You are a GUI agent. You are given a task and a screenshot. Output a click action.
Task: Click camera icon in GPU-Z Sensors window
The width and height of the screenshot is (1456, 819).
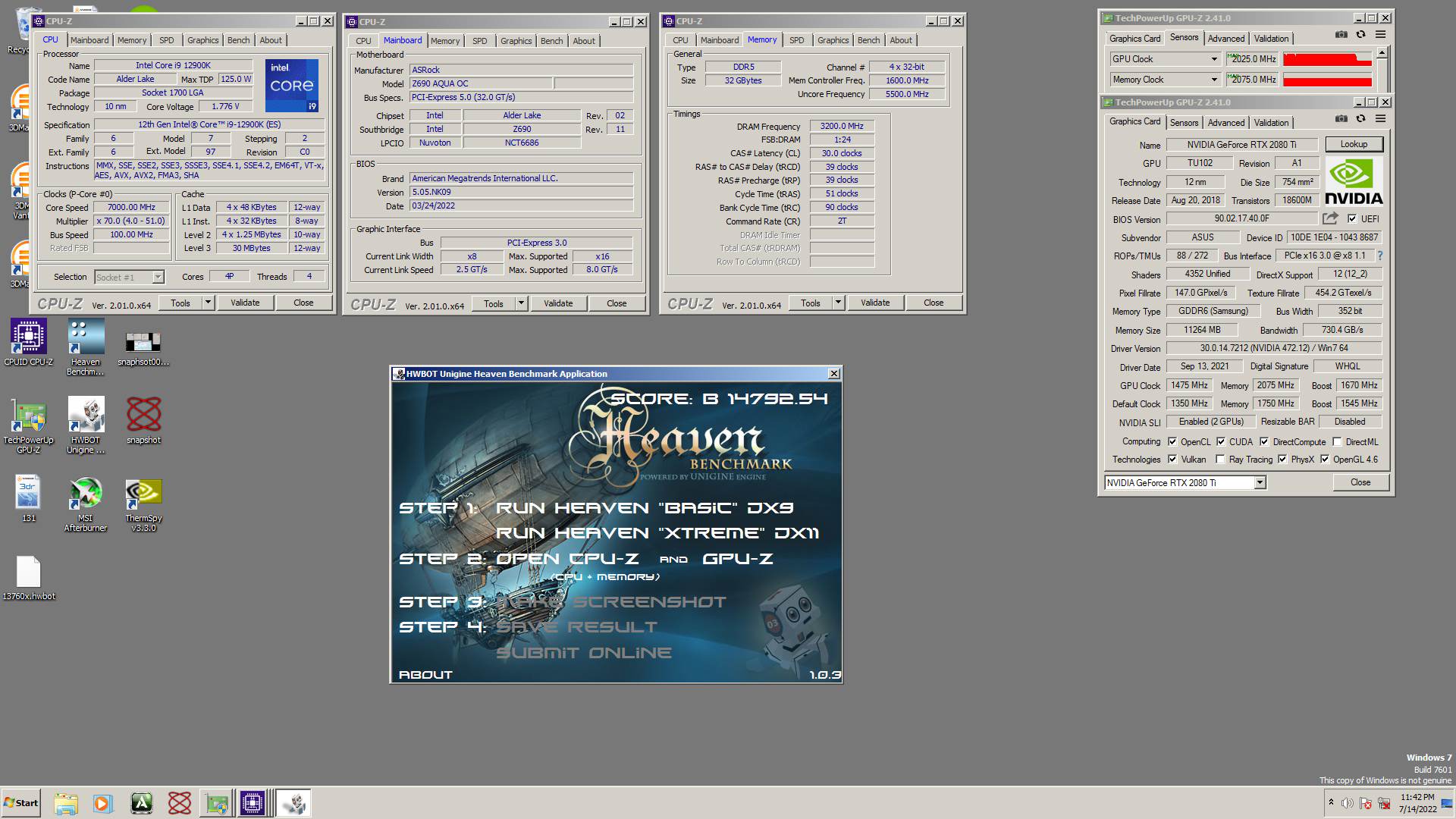click(1341, 35)
